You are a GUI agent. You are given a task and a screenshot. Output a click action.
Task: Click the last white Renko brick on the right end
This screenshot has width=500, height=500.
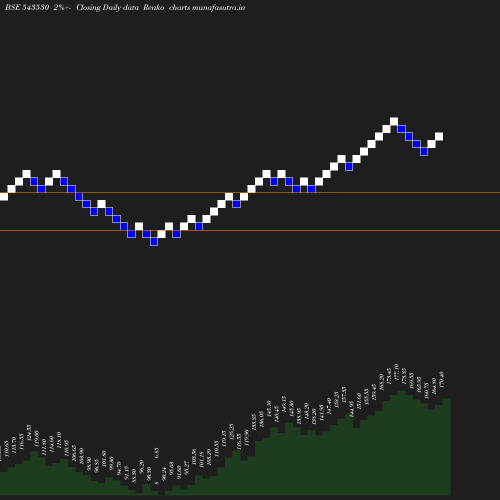click(439, 136)
